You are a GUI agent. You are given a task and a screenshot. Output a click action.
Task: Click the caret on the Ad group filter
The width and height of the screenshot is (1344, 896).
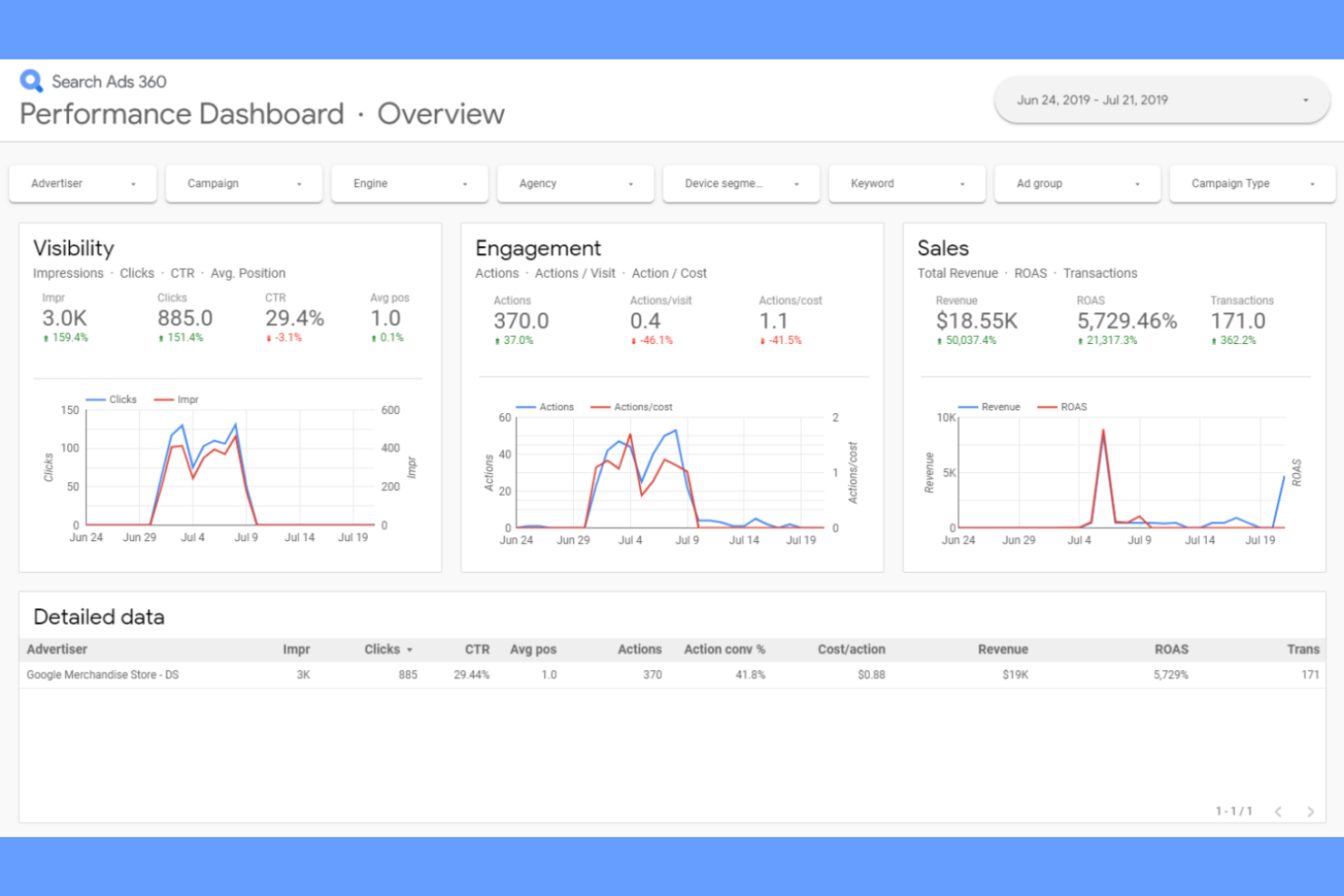[1138, 183]
